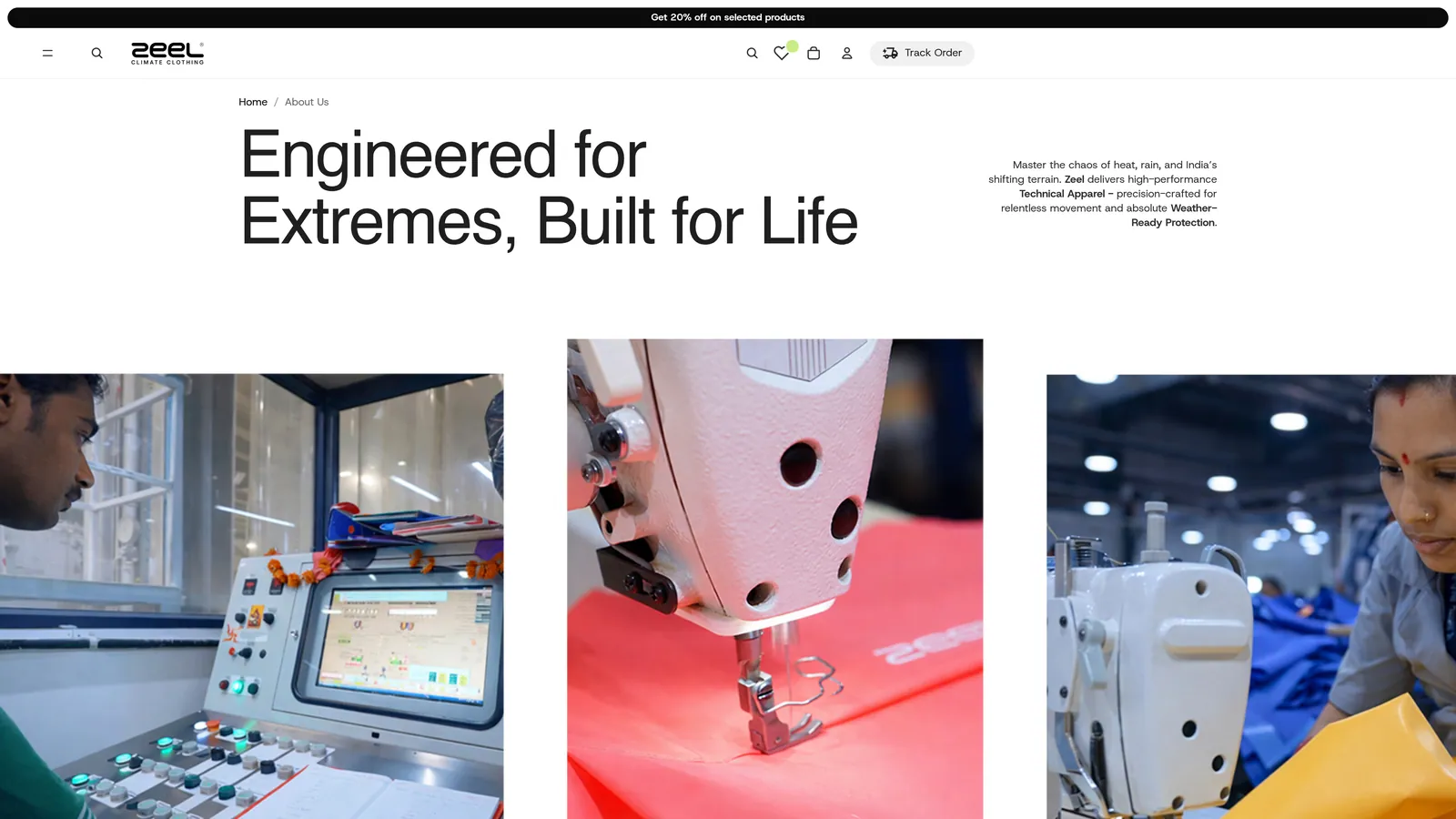Open the woman sewing factory photo
Image resolution: width=1456 pixels, height=819 pixels.
point(1251,596)
